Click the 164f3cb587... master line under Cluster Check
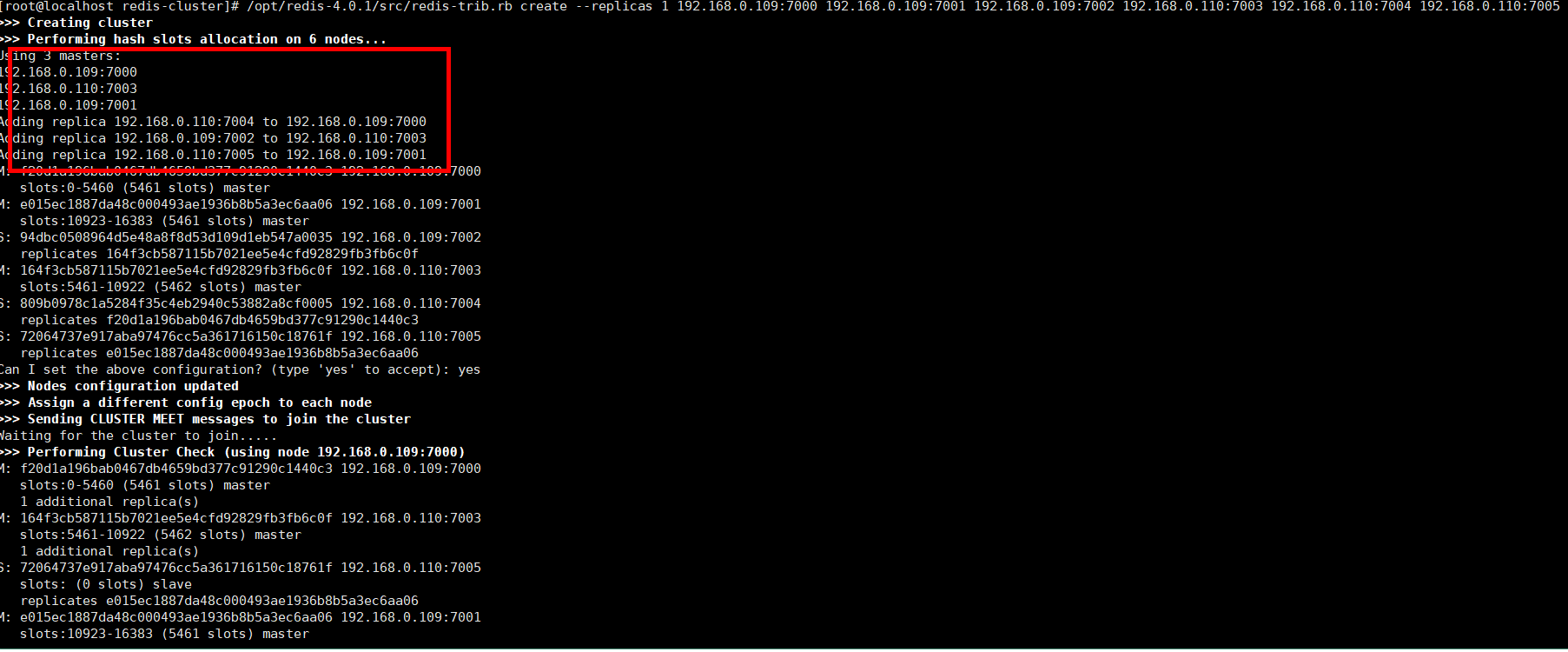The height and width of the screenshot is (652, 1568). coord(241,518)
